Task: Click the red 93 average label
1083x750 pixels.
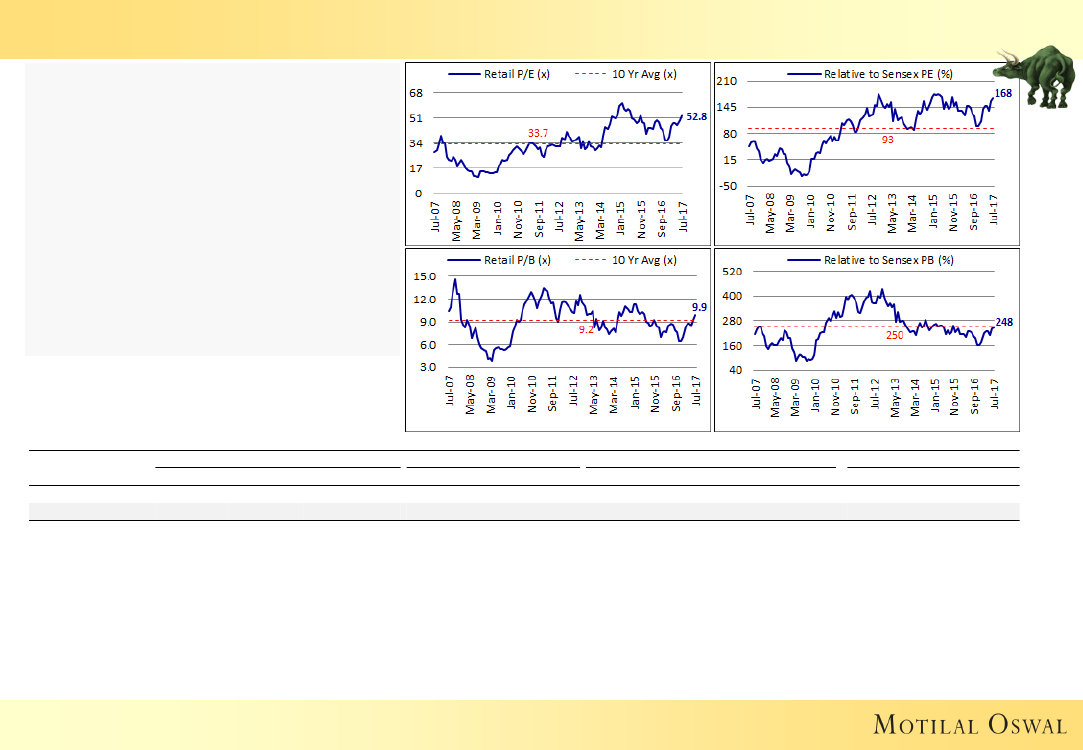Action: [887, 140]
